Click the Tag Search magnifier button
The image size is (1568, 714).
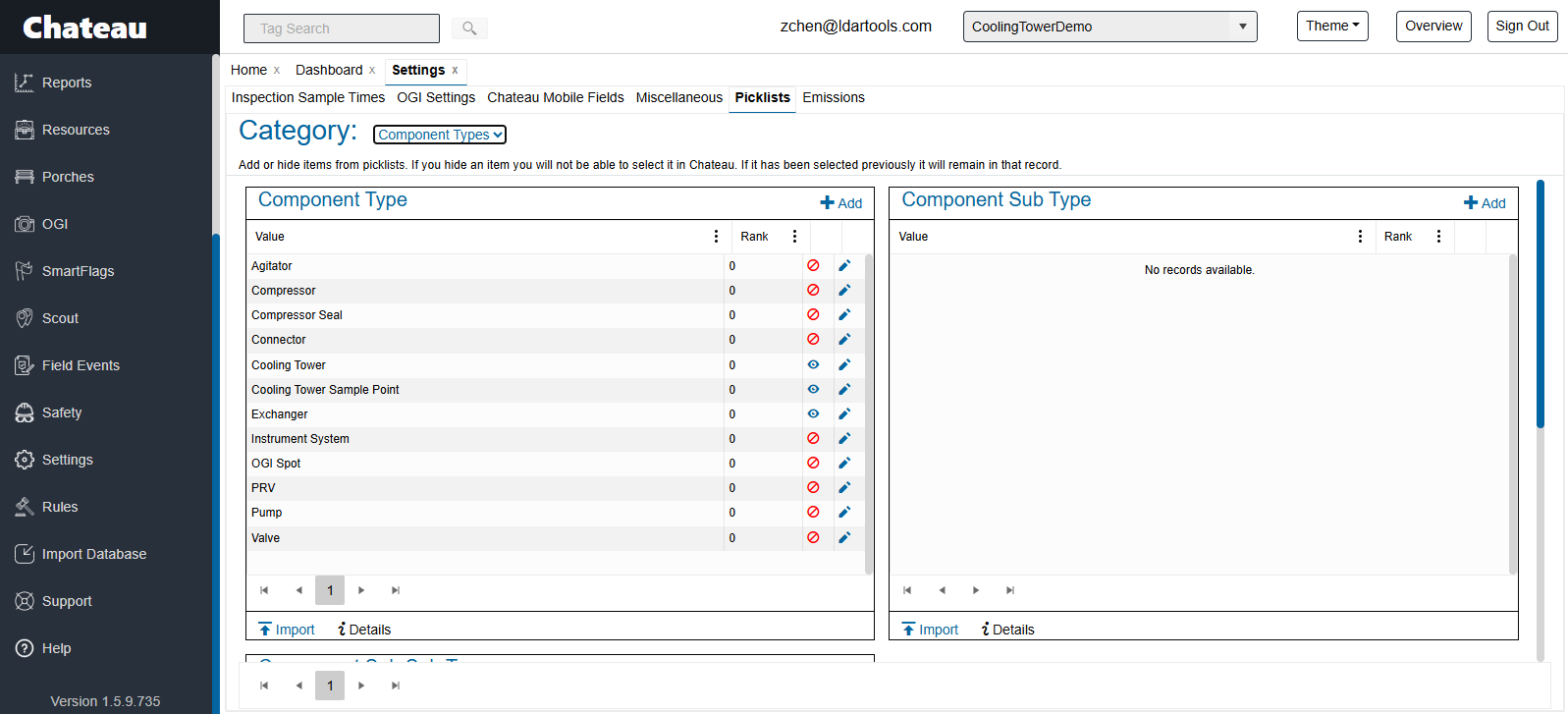[x=469, y=28]
